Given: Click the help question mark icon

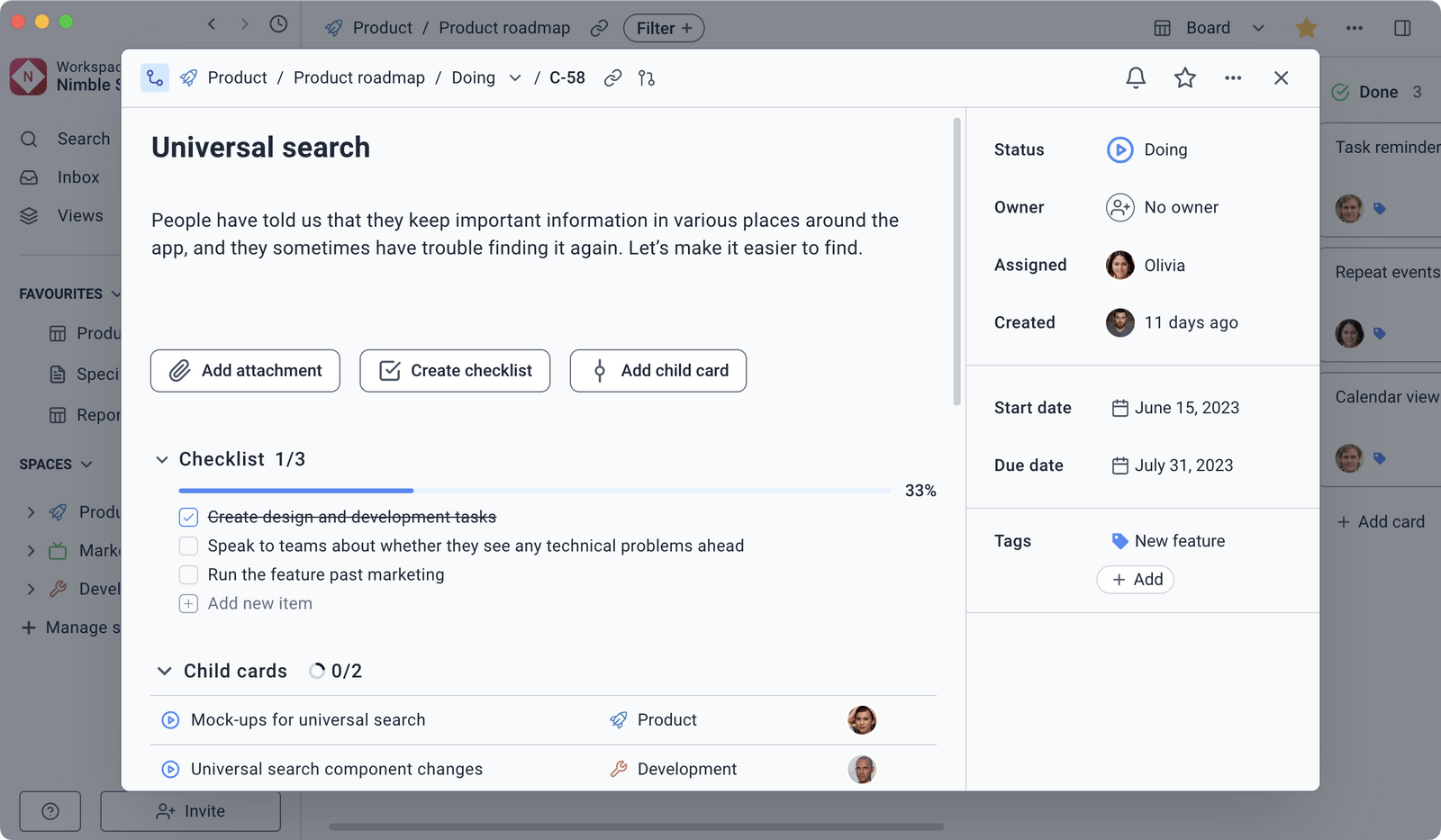Looking at the screenshot, I should pyautogui.click(x=50, y=811).
